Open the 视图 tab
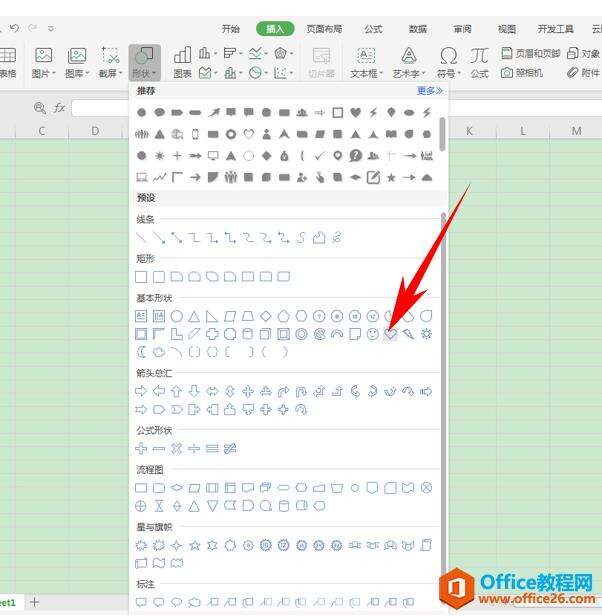Screen dimensions: 602x616 [507, 29]
